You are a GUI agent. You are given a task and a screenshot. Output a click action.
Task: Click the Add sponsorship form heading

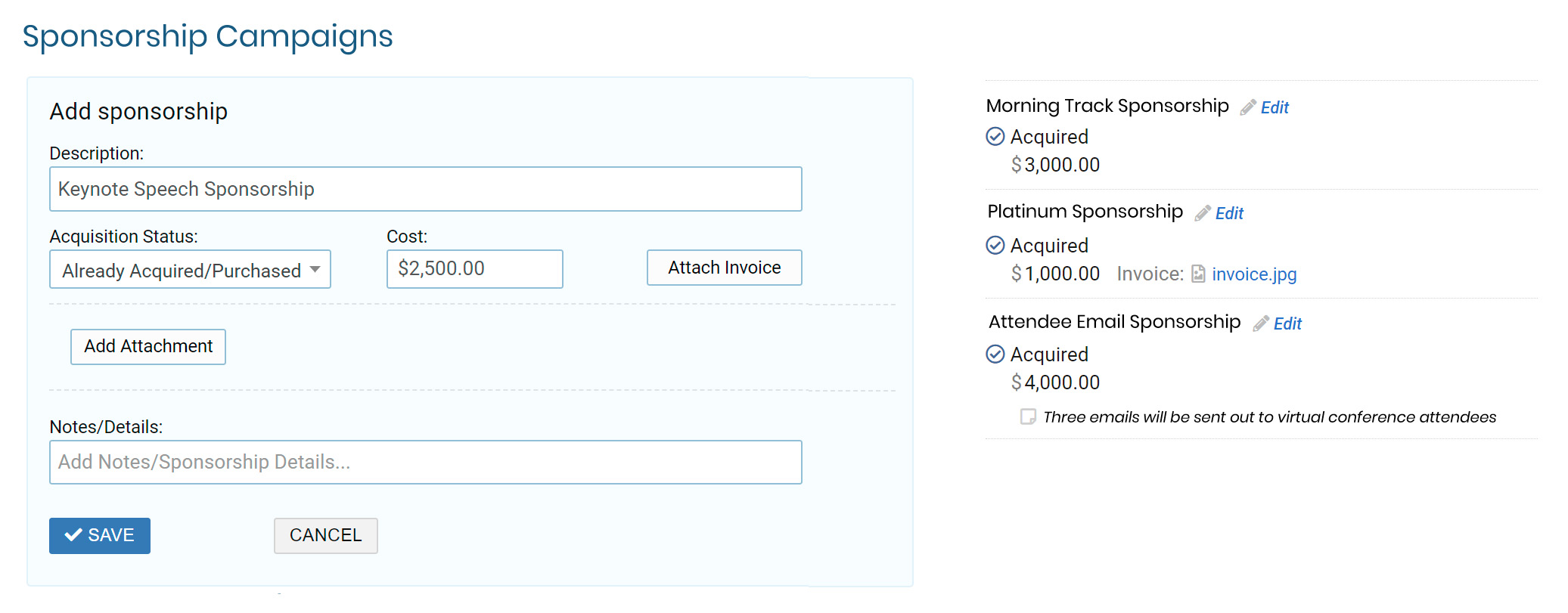[138, 111]
